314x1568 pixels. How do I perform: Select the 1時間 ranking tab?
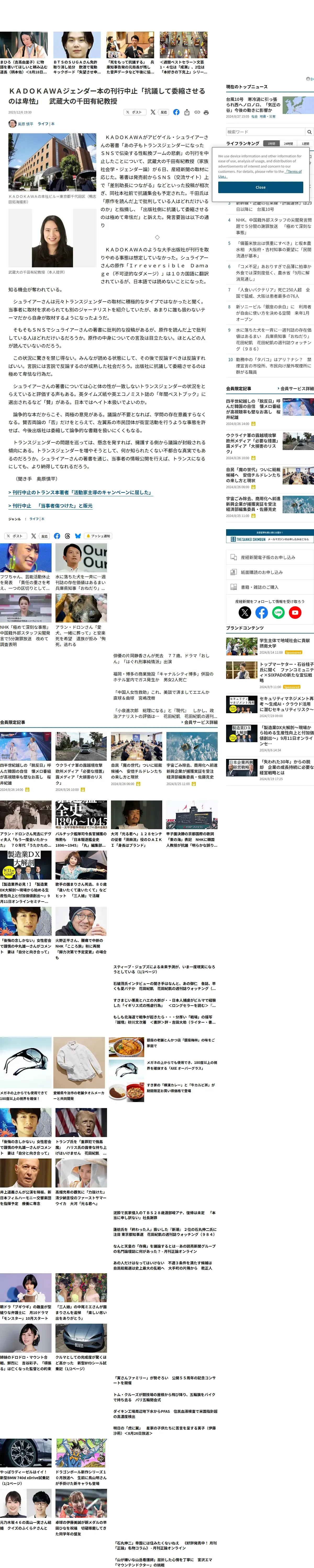[x=271, y=144]
